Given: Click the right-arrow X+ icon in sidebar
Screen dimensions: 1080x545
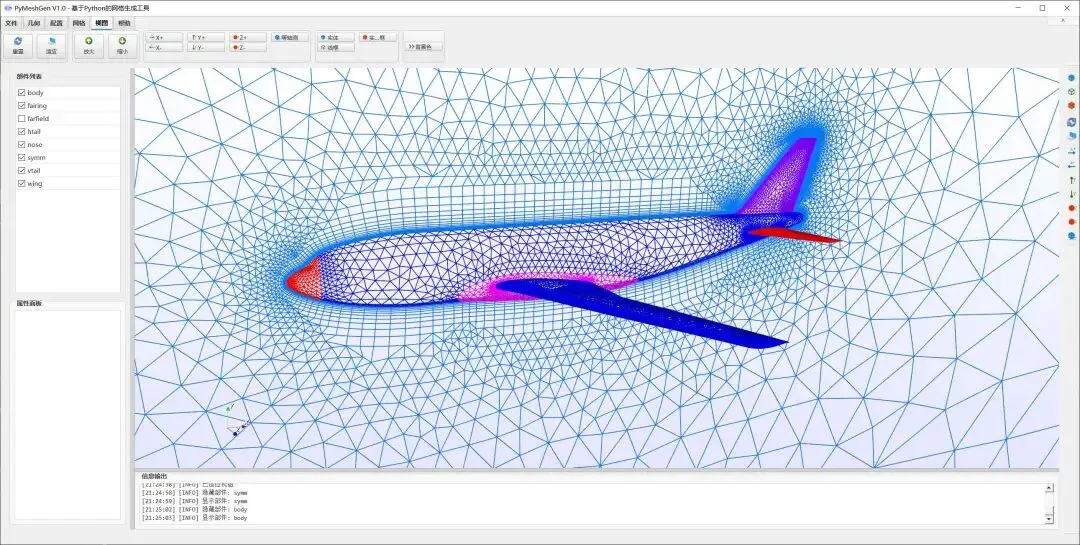Looking at the screenshot, I should click(1071, 151).
